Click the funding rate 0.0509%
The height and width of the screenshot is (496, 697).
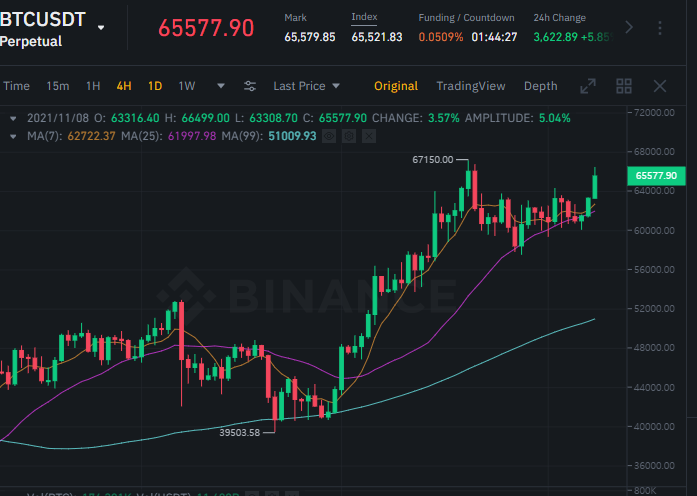441,37
